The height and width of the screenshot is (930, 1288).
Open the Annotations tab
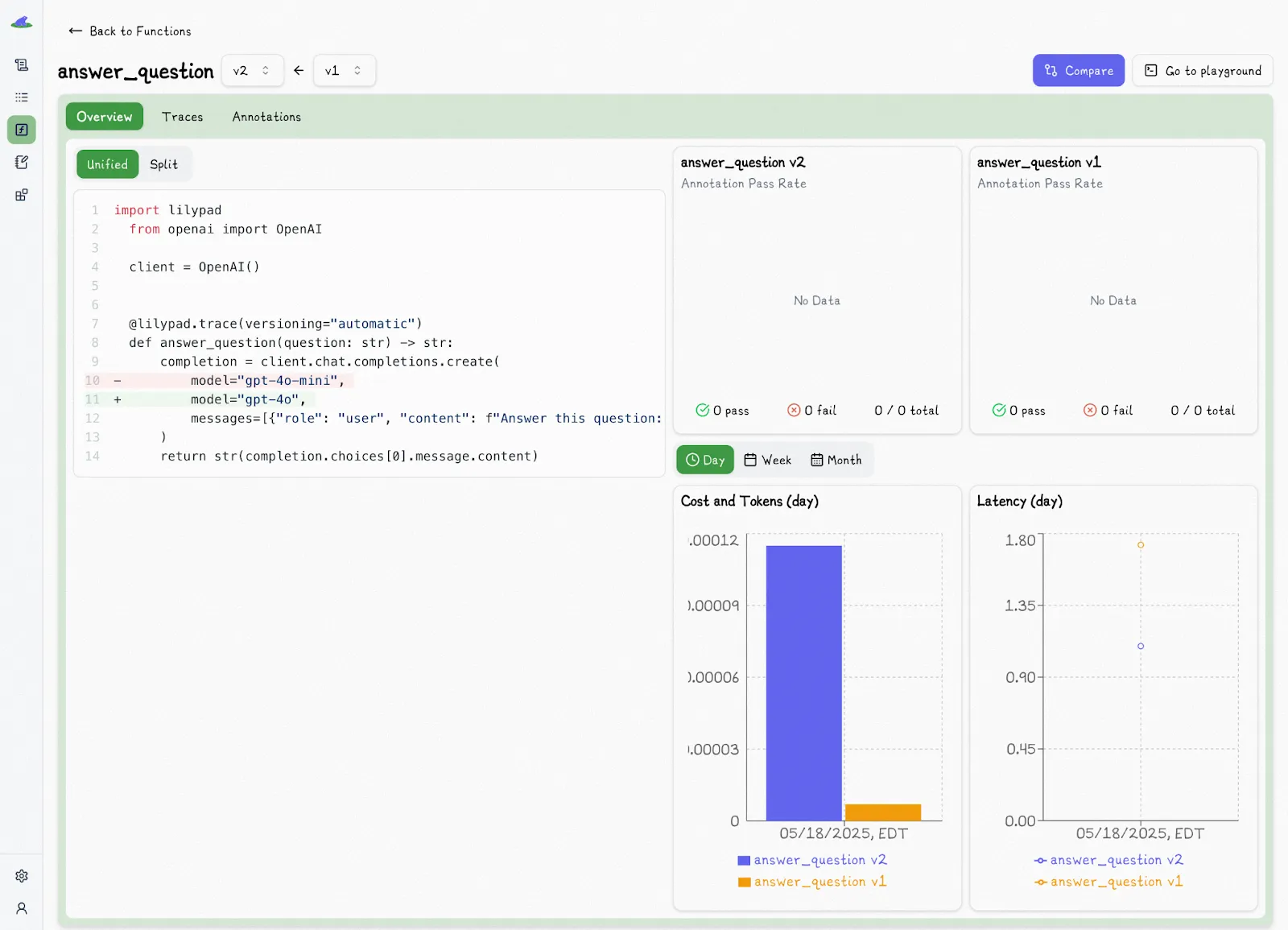coord(266,117)
